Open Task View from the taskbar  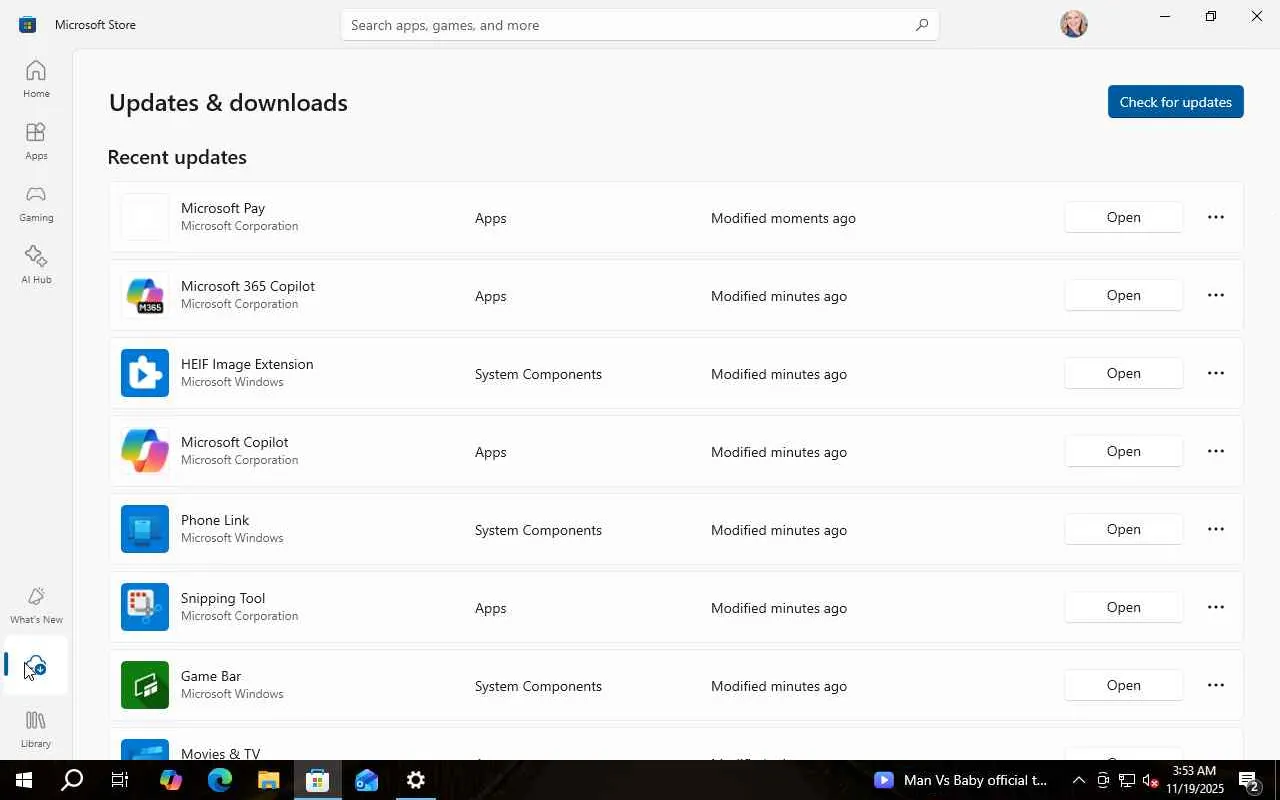tap(120, 780)
